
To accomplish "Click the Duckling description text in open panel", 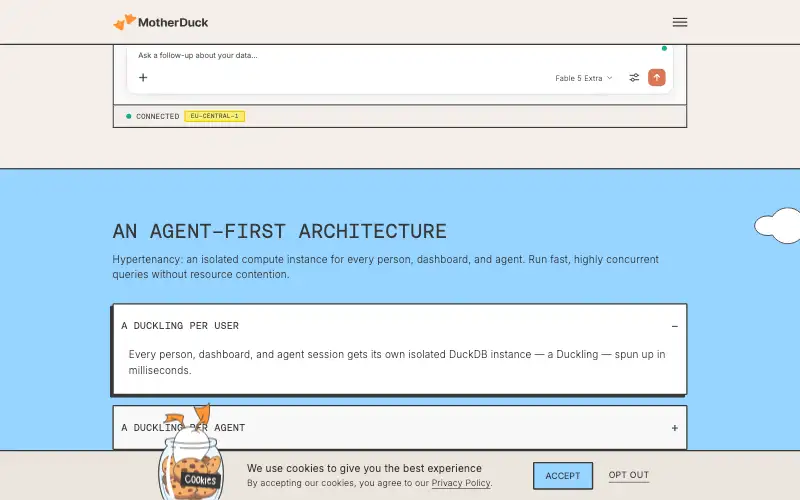I will pos(397,362).
